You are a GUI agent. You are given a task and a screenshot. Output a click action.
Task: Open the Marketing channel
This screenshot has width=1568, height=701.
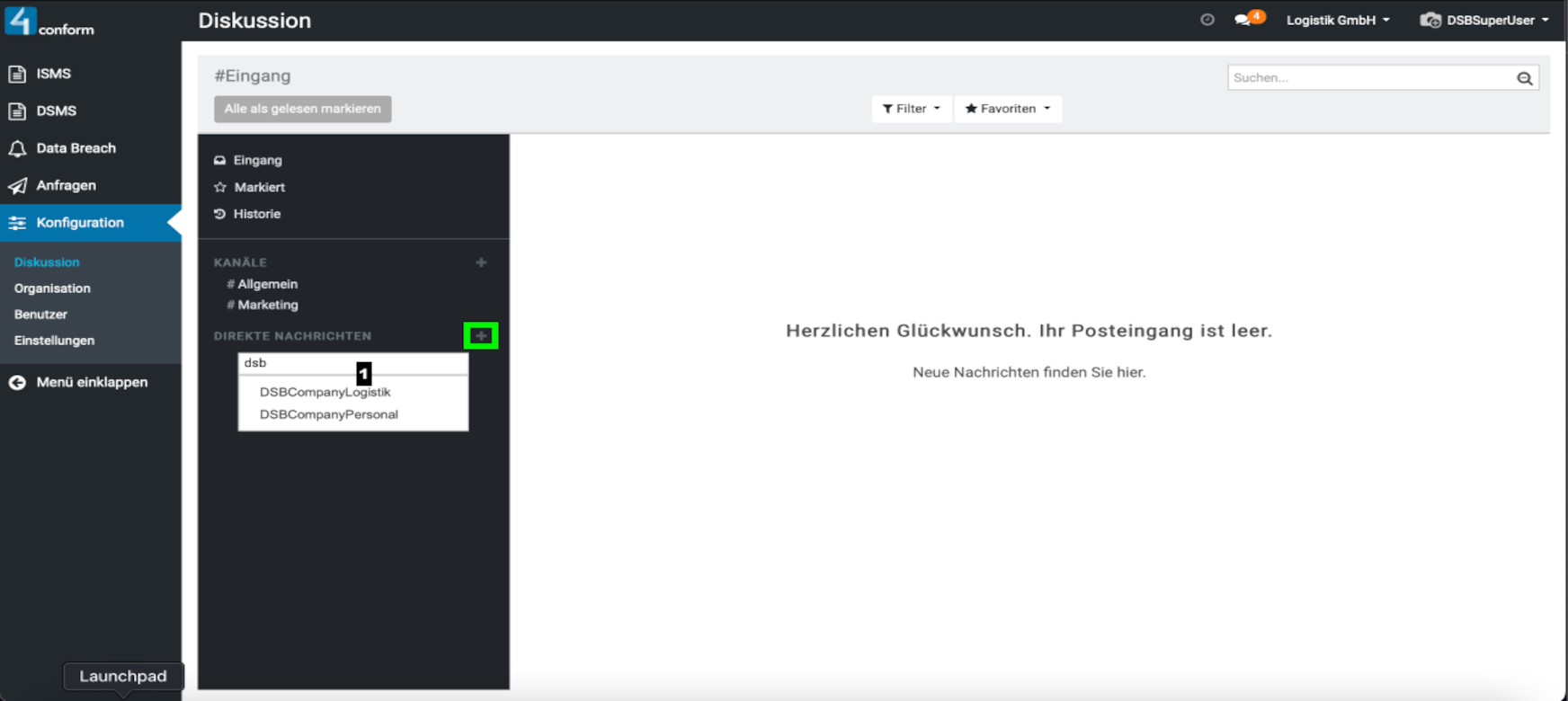pos(267,305)
